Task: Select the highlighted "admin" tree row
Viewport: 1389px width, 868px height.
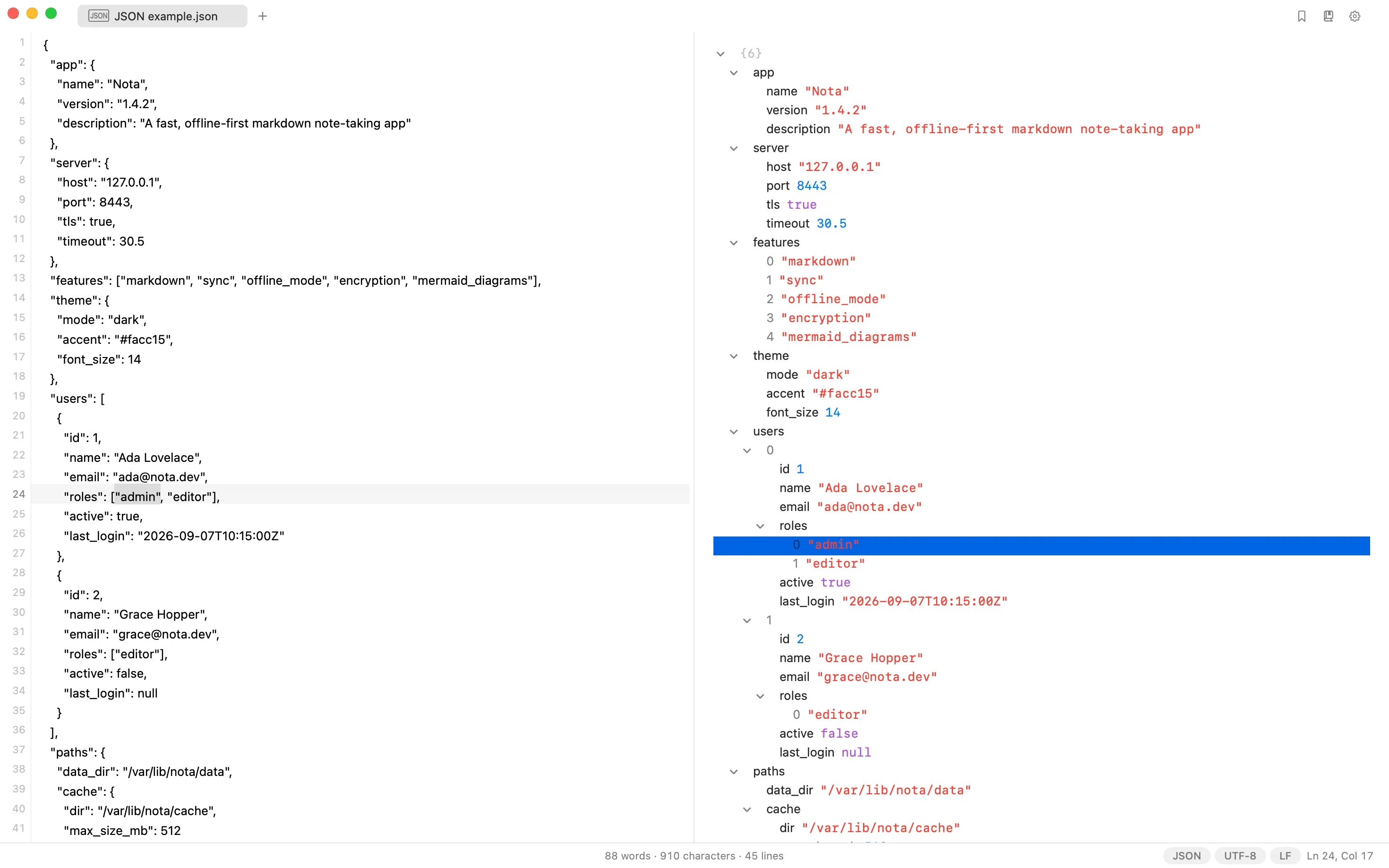Action: tap(1041, 545)
